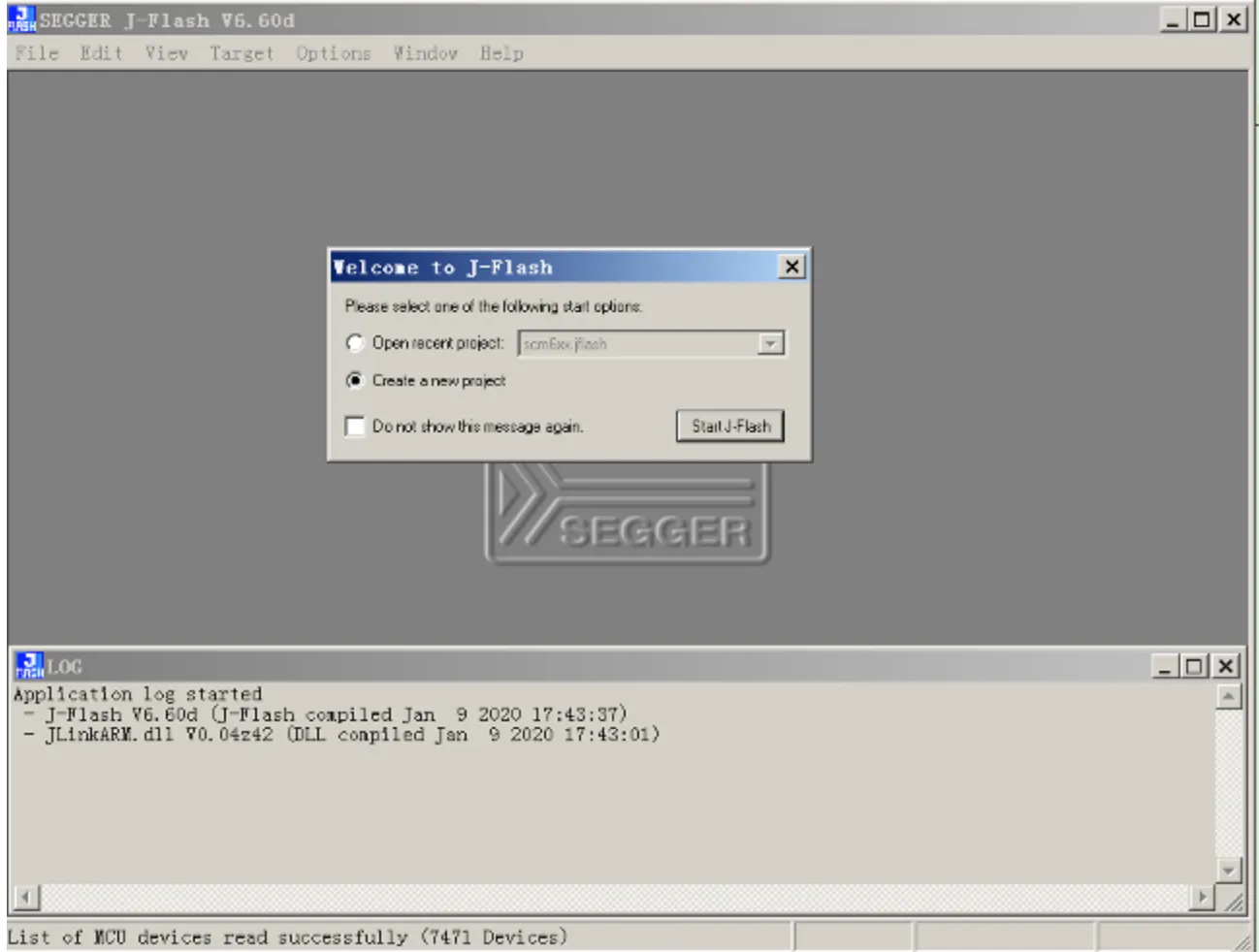Open the File menu

(37, 53)
